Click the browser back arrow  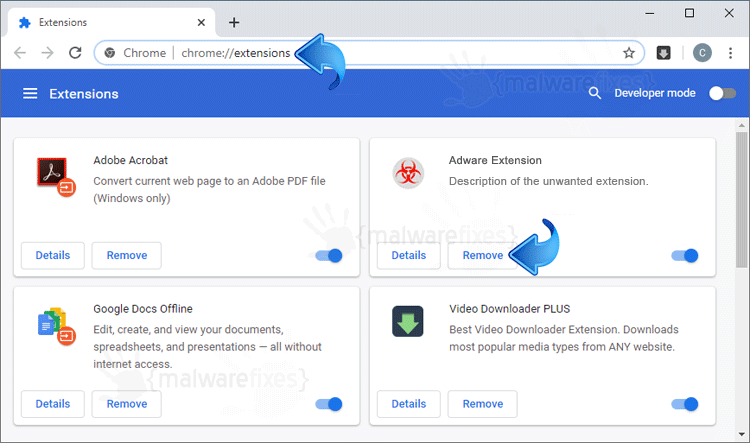tap(20, 53)
